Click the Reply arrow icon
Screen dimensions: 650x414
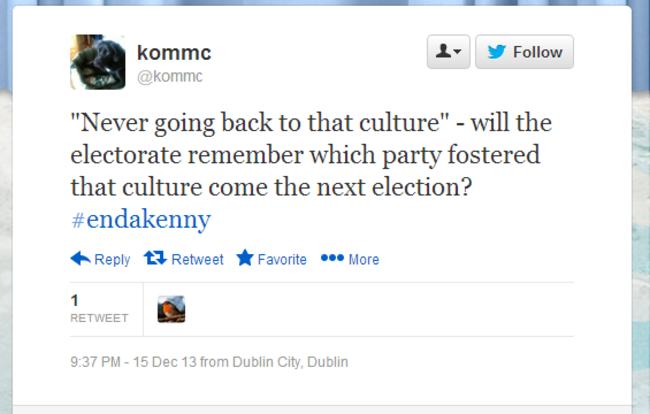80,258
